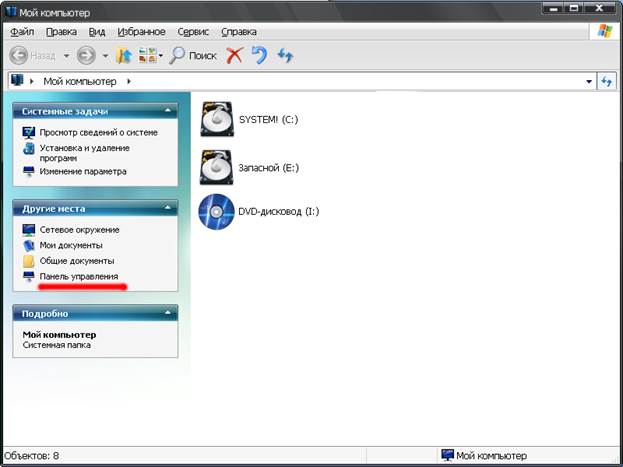Click the blue Undo arrow toolbar icon

tap(259, 55)
